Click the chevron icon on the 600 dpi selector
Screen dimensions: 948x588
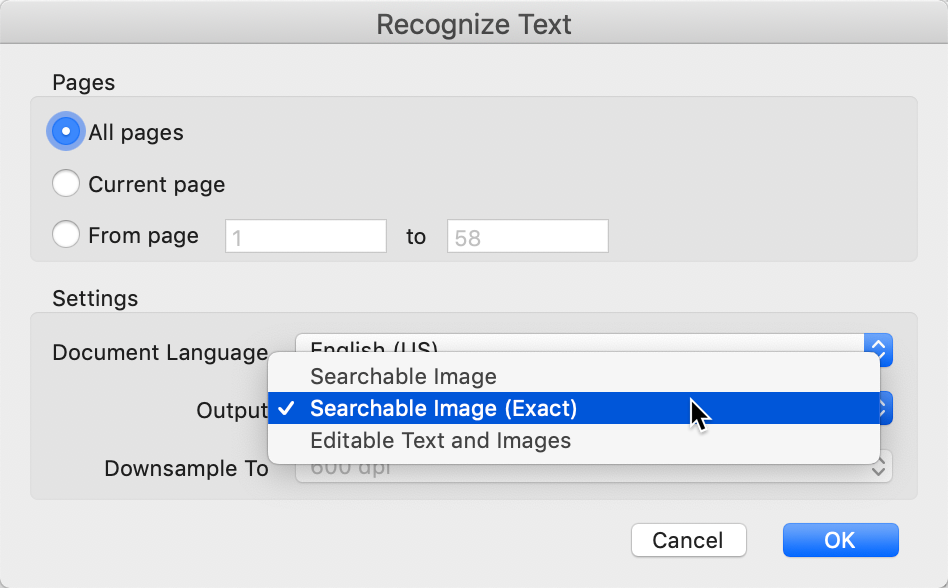876,467
